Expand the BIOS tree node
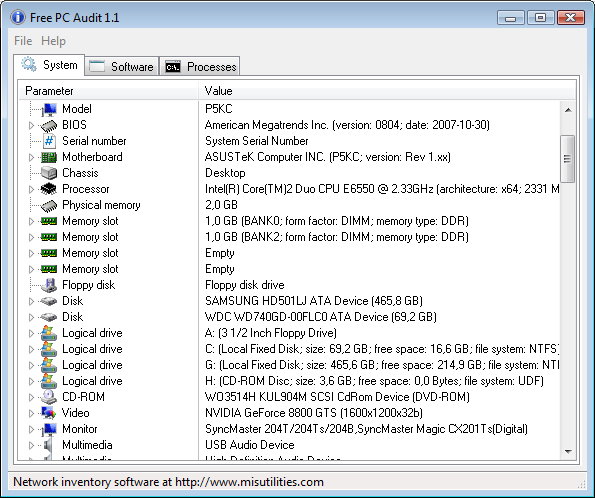Viewport: 595px width, 498px height. tap(31, 125)
